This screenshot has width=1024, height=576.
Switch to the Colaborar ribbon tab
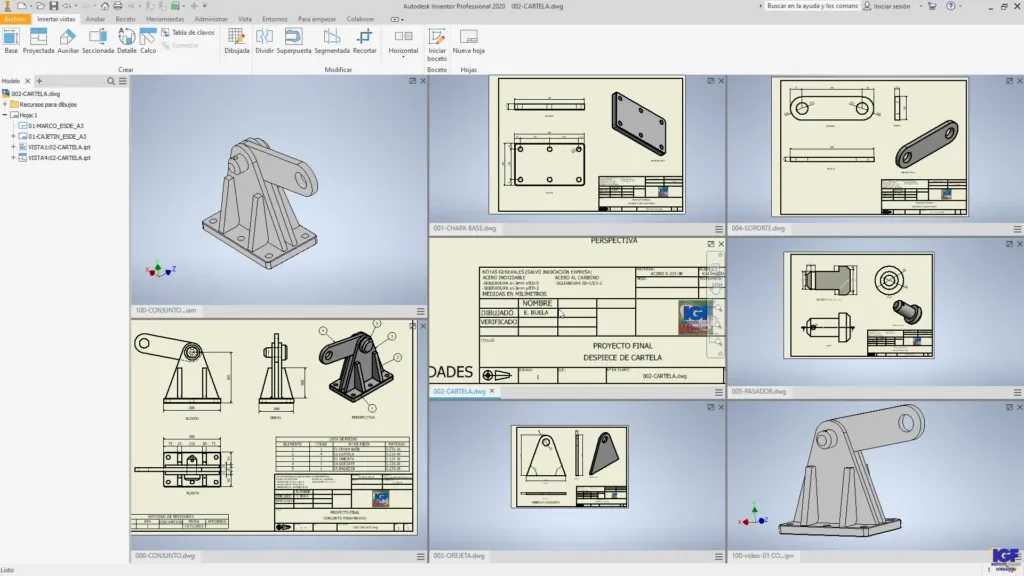pos(360,19)
